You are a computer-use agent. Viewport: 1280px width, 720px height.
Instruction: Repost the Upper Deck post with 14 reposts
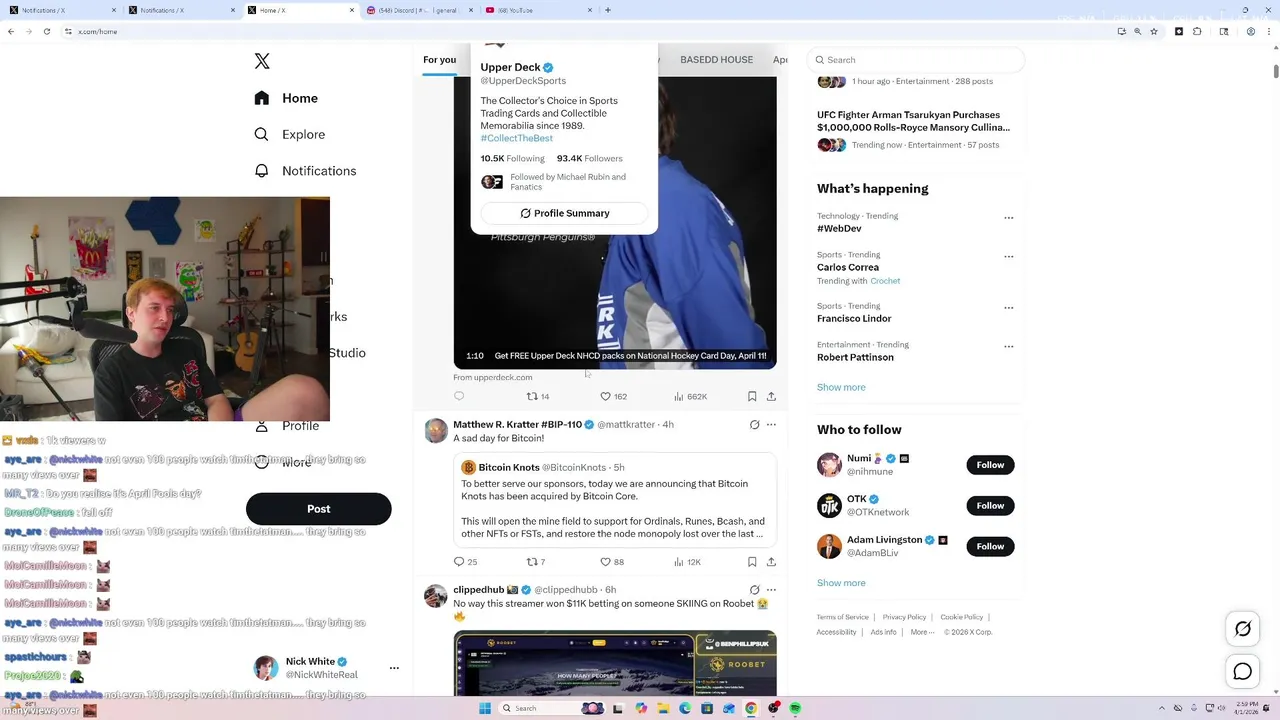click(x=537, y=396)
